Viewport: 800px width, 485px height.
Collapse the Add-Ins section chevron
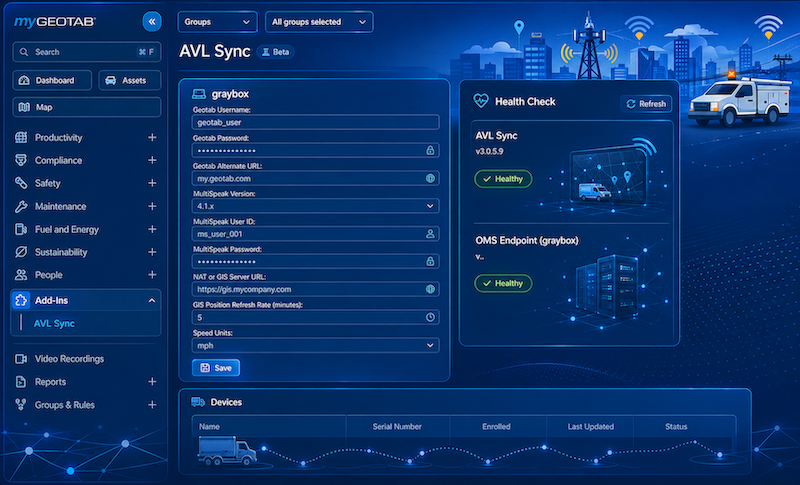click(152, 300)
